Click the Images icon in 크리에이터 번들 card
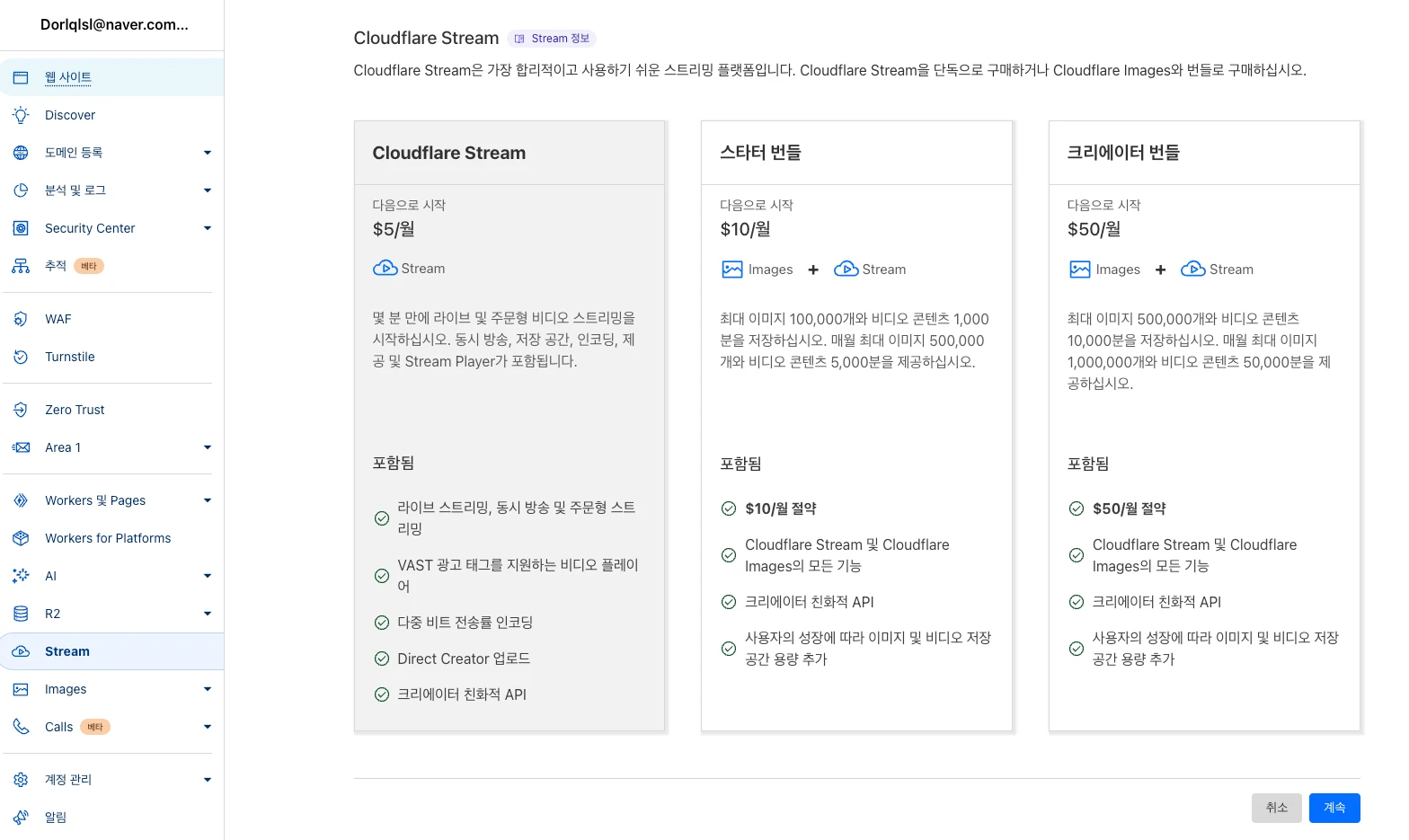The height and width of the screenshot is (840, 1409). pos(1079,270)
